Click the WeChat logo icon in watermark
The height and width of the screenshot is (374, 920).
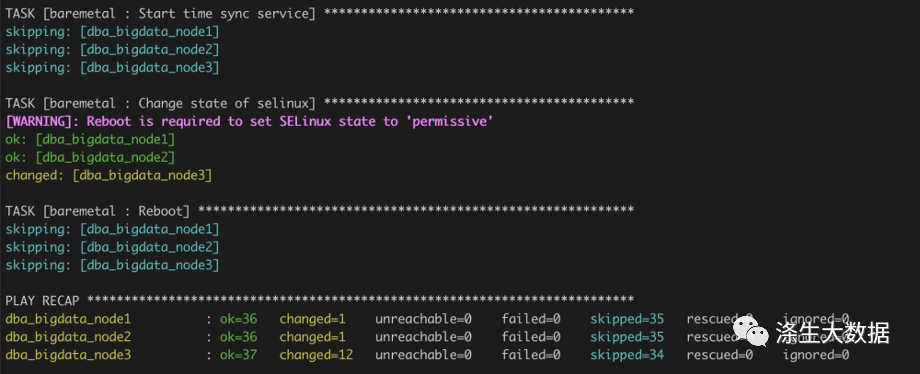point(752,331)
